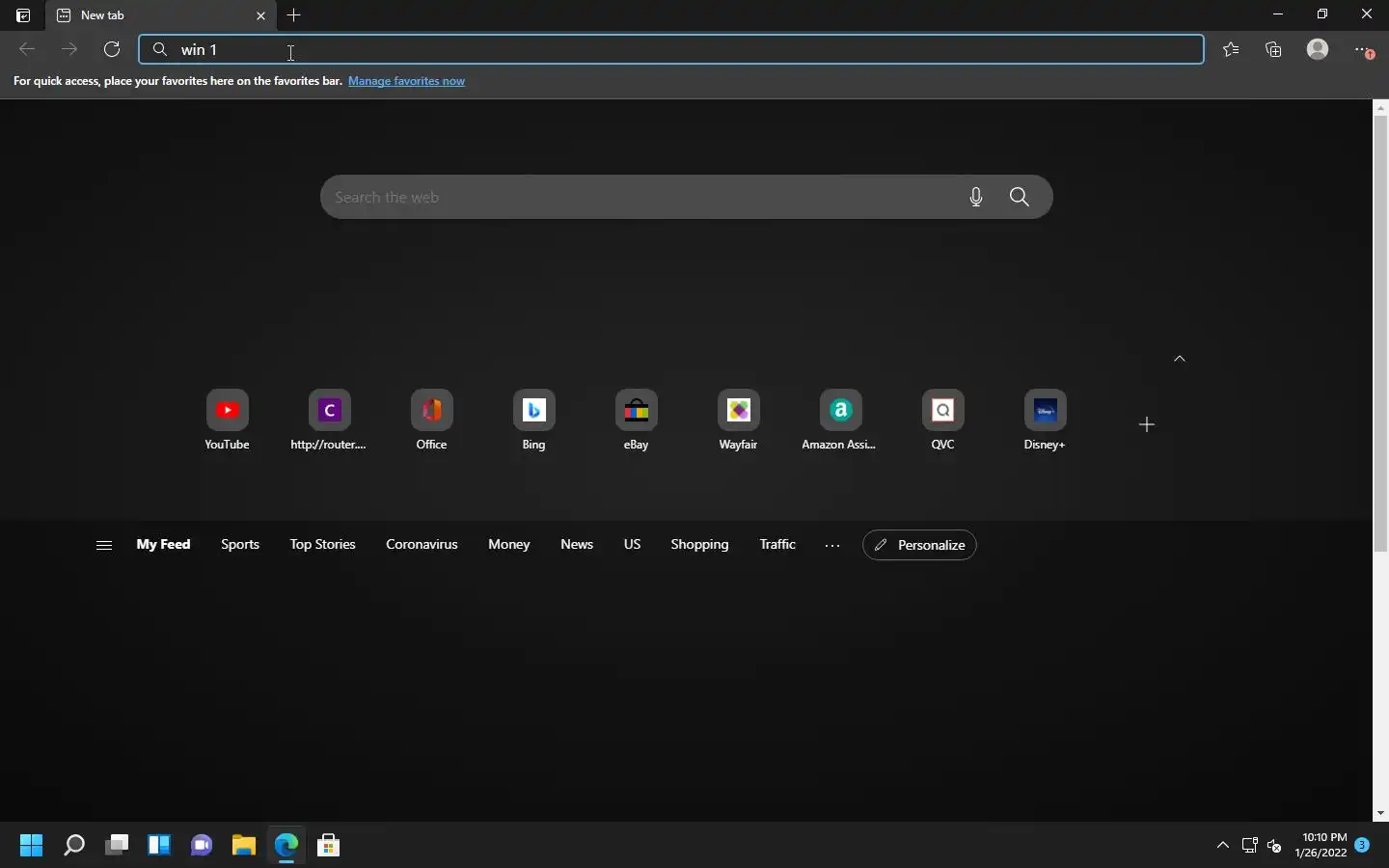This screenshot has width=1389, height=868.
Task: Open the Windows Start menu
Action: point(31,846)
